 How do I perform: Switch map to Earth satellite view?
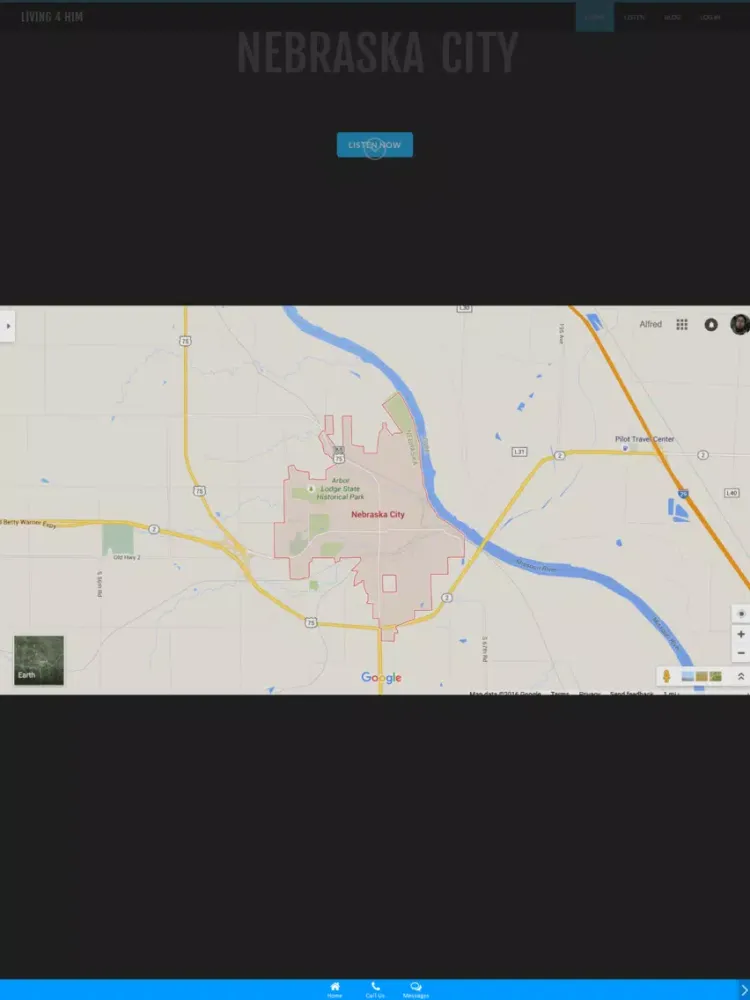[x=39, y=660]
